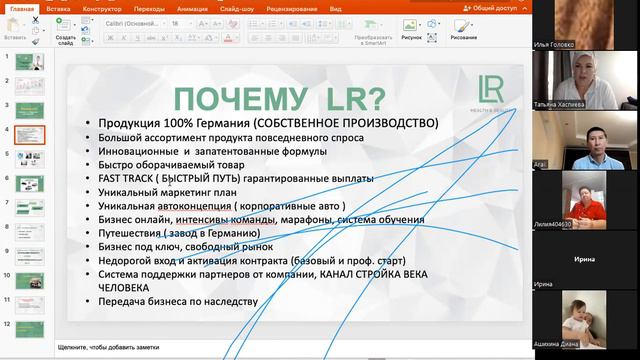Screen dimensions: 640x360
Task: Toggle Underline (Ч) formatting
Action: click(x=138, y=38)
